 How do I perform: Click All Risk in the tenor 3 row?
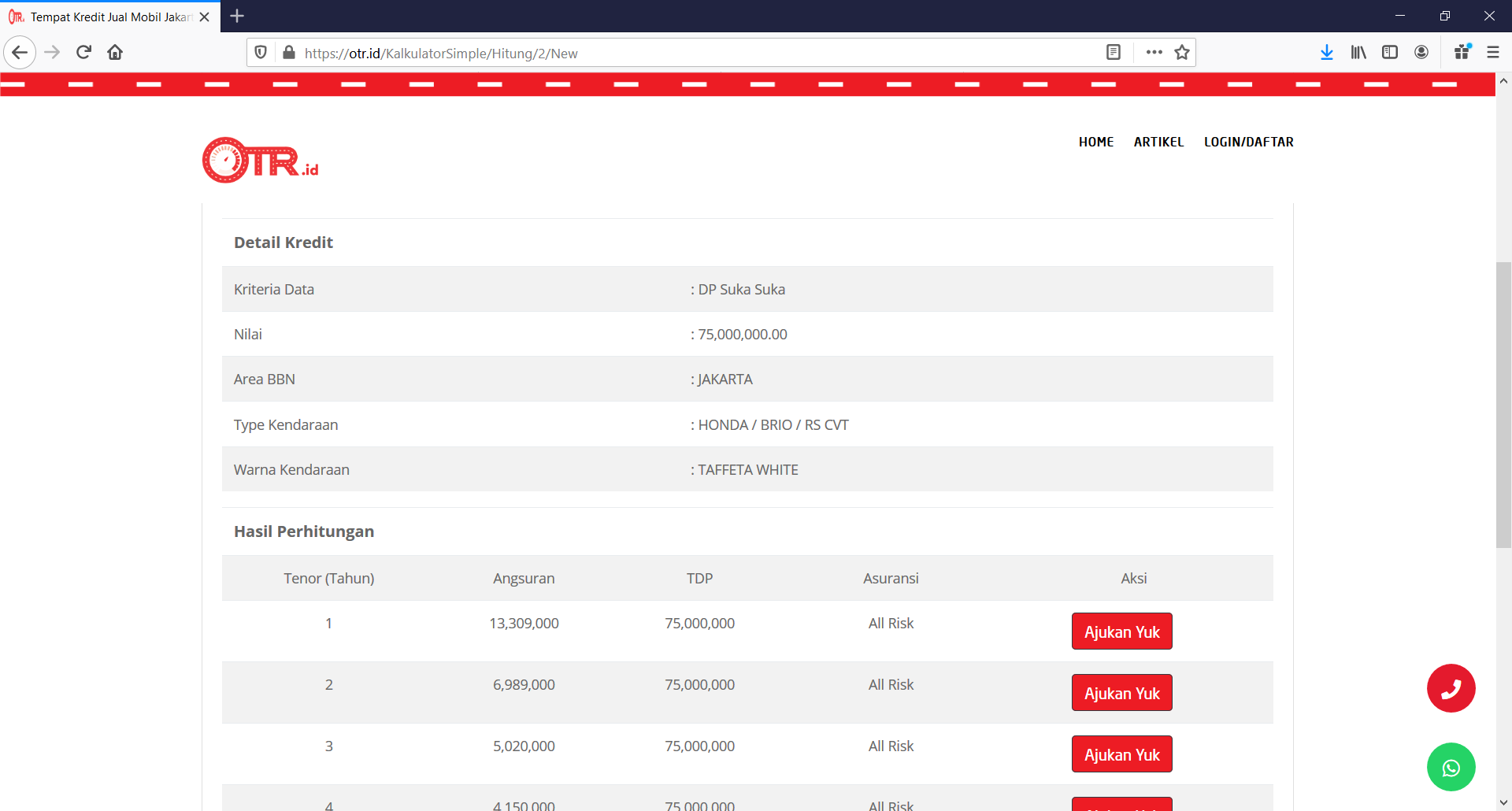[x=891, y=746]
